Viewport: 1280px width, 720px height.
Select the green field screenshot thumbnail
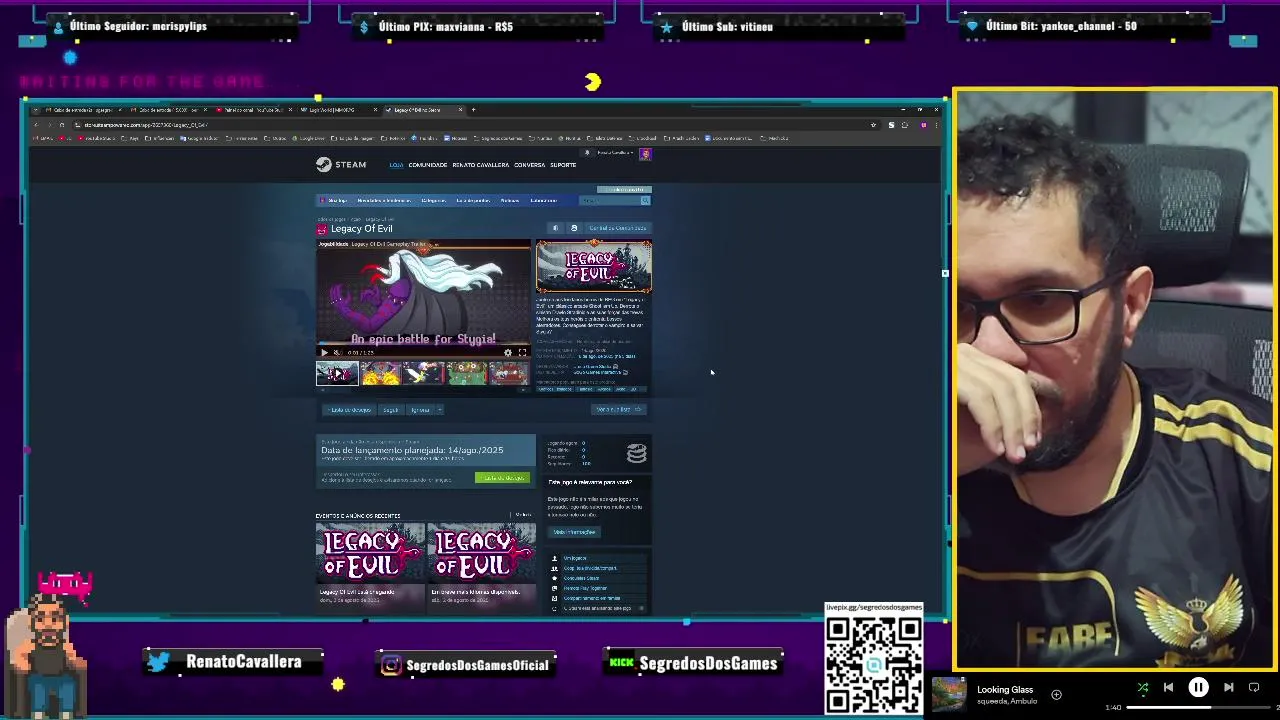click(x=466, y=373)
